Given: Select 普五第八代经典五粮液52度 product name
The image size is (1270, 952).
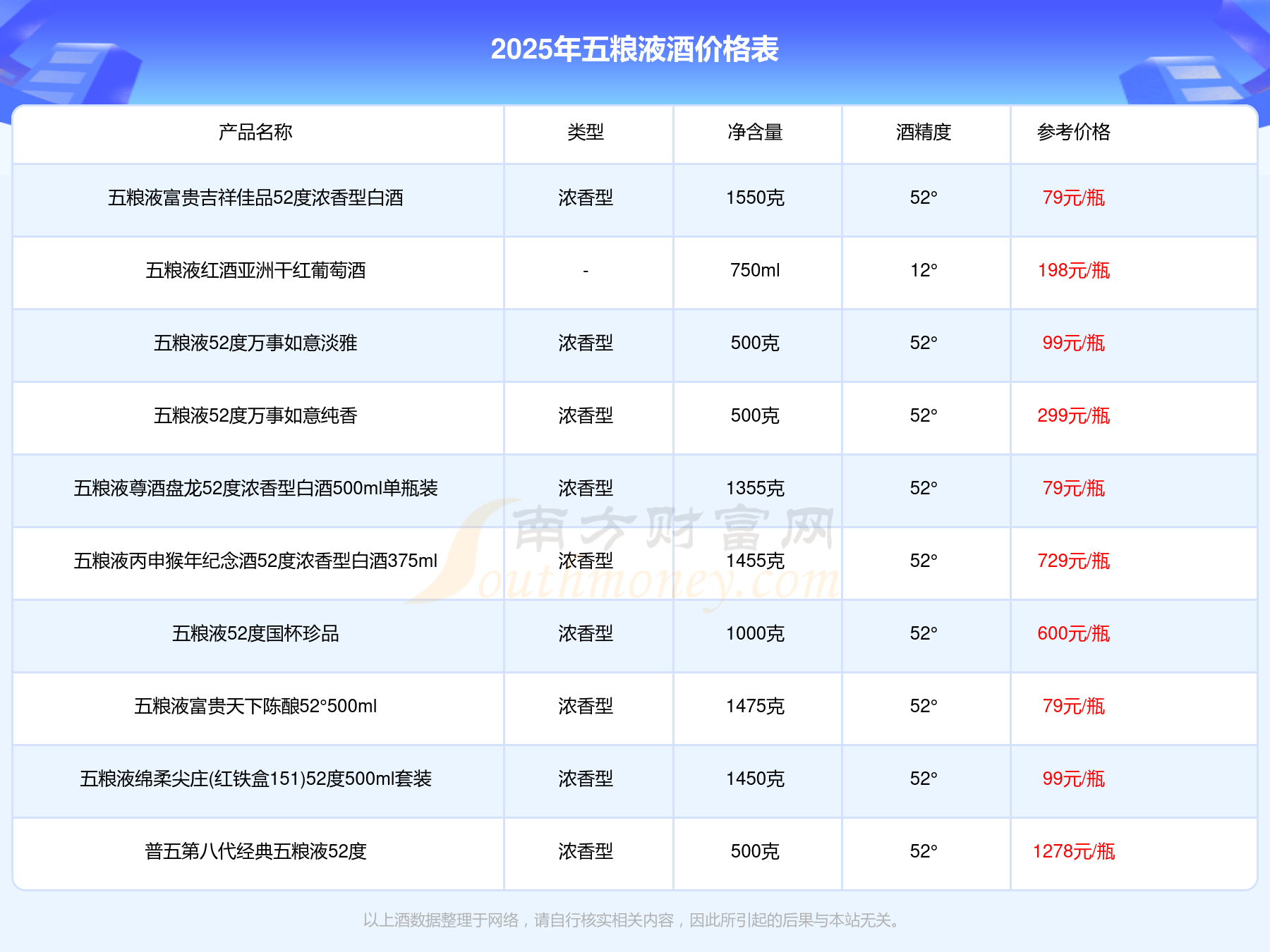Looking at the screenshot, I should pos(255,851).
